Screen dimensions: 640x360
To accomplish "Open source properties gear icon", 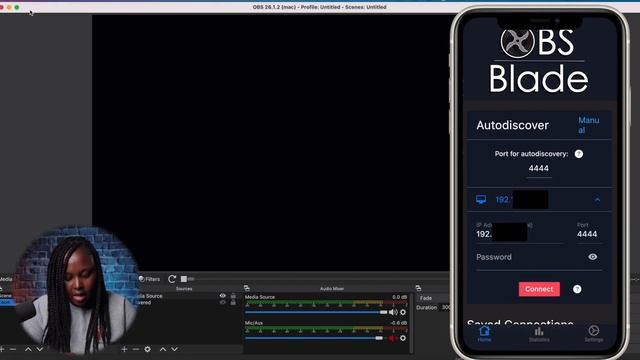I will [147, 349].
